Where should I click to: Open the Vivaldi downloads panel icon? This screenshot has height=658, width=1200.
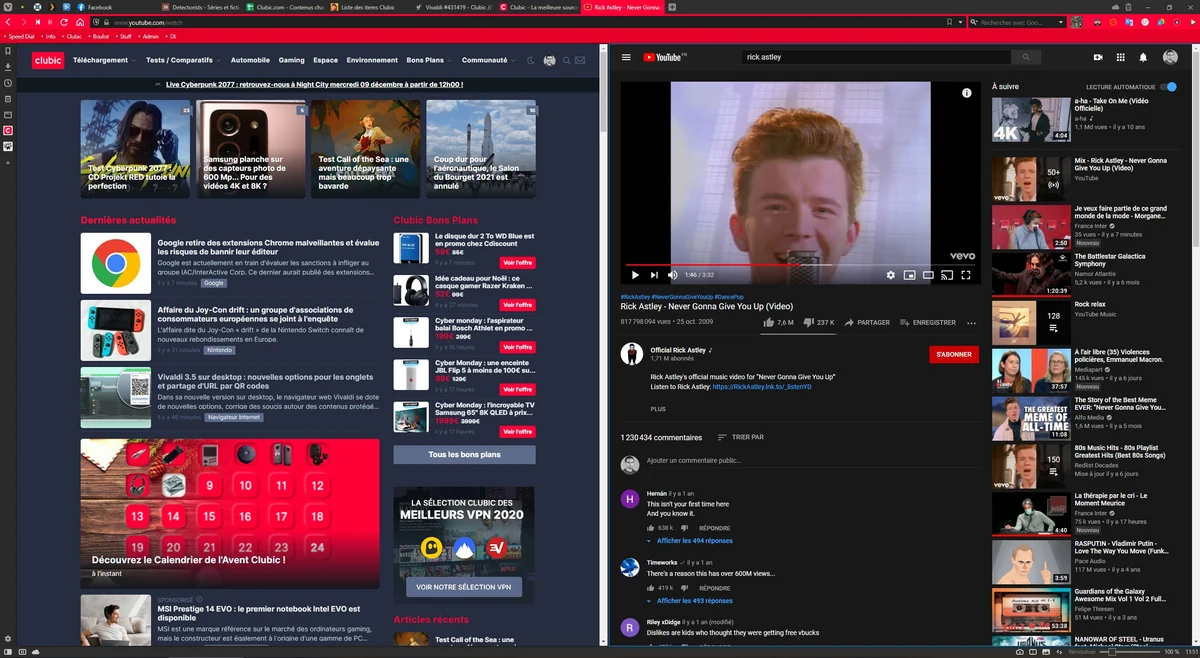[x=8, y=67]
